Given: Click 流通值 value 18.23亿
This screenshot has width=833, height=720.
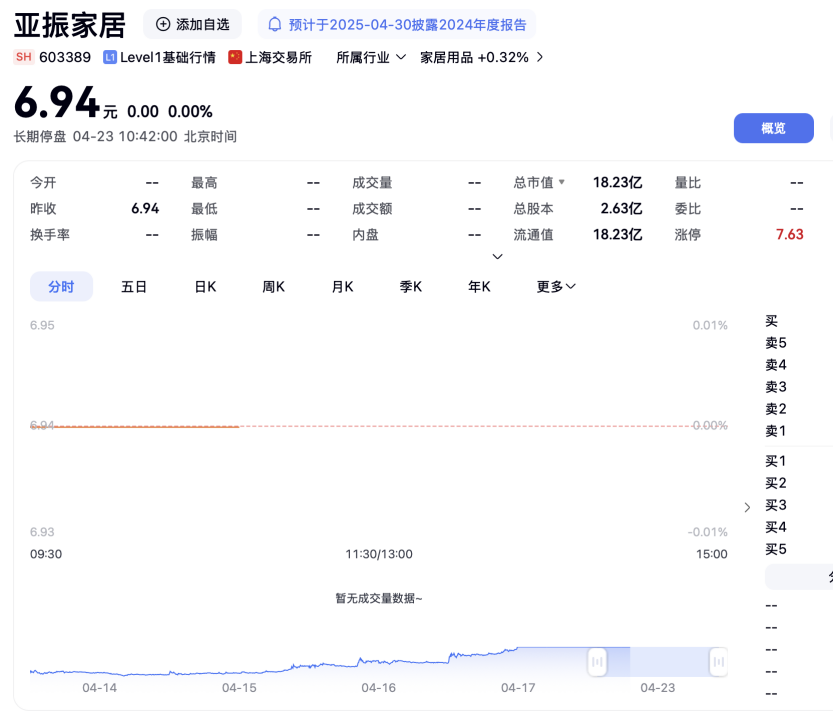Looking at the screenshot, I should [617, 234].
